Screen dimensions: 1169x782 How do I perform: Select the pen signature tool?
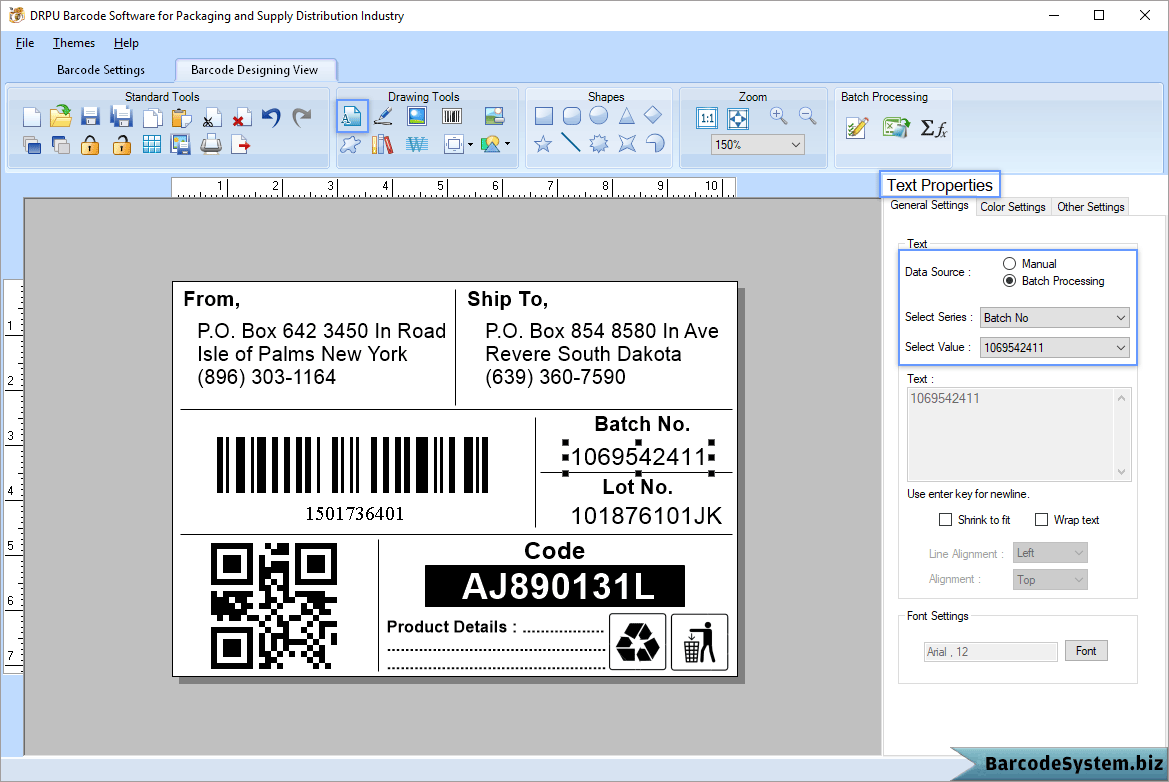tap(383, 116)
